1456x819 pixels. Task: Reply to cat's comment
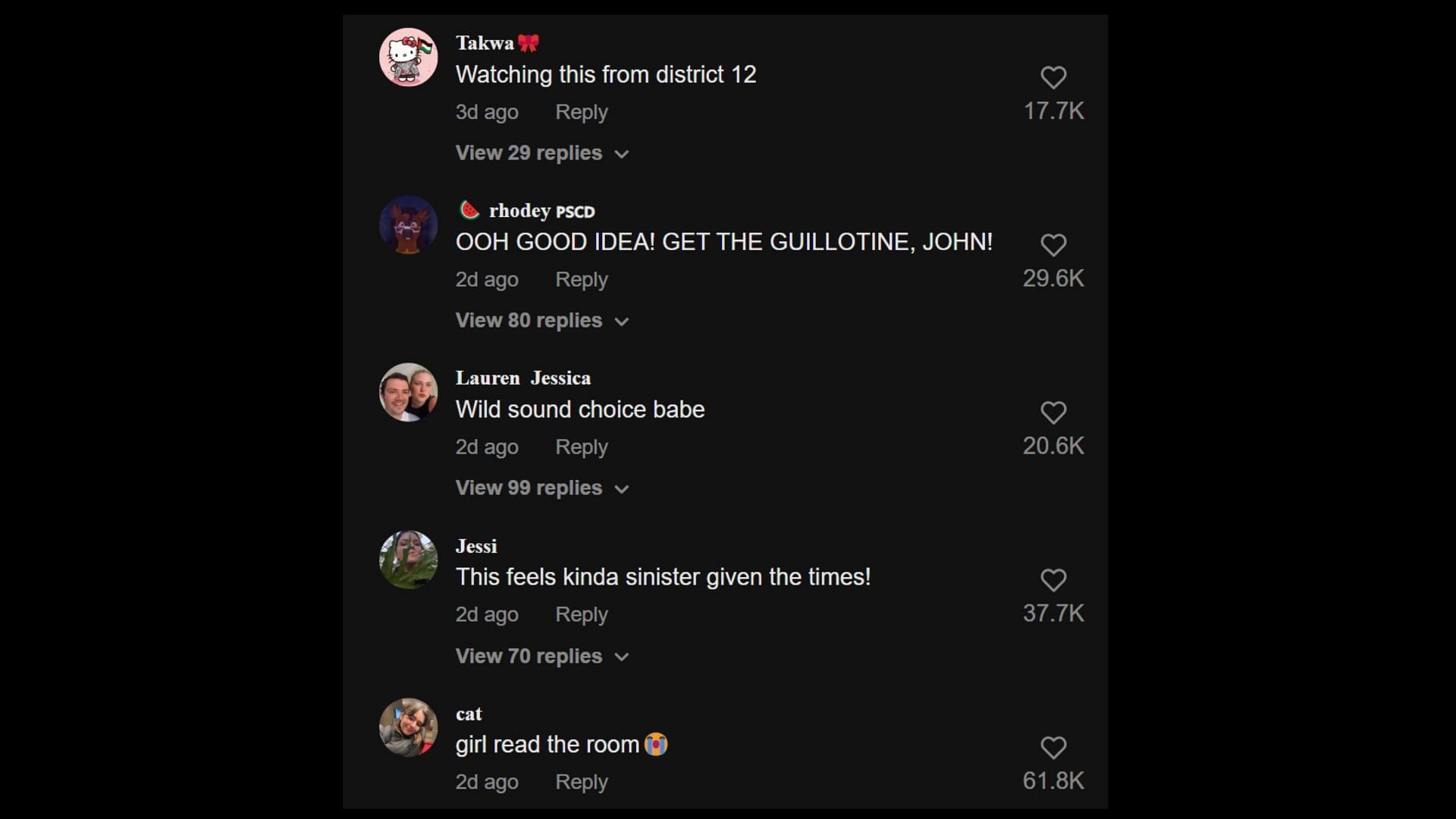click(582, 783)
